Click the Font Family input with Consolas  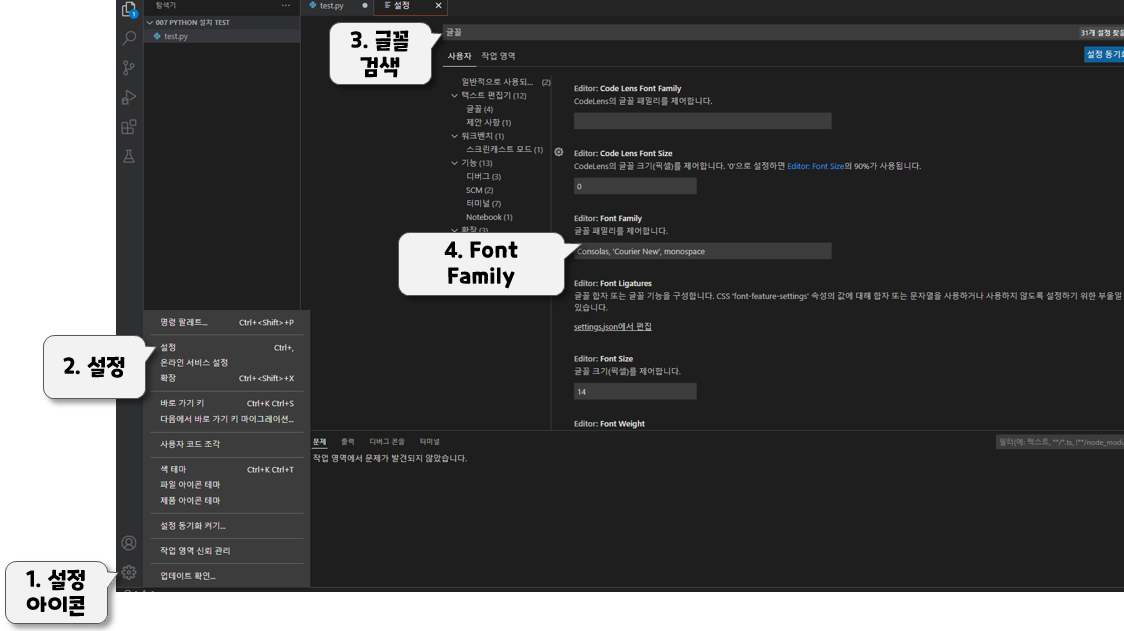(702, 251)
